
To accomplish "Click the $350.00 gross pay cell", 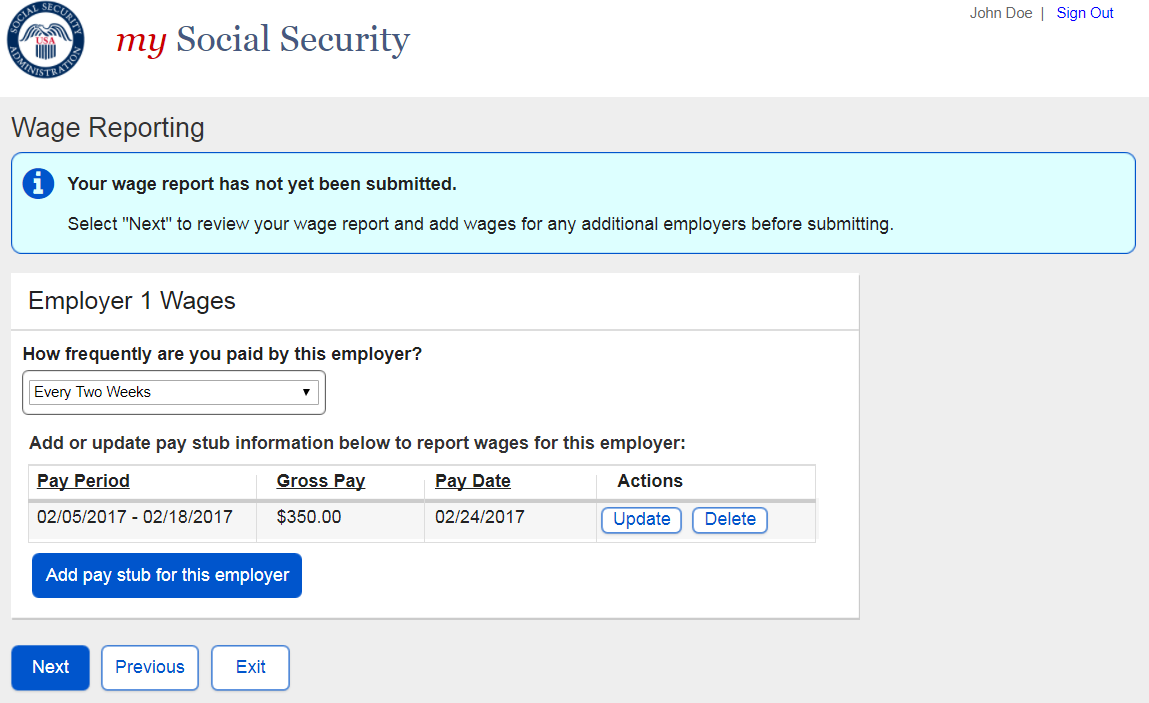I will [x=309, y=517].
